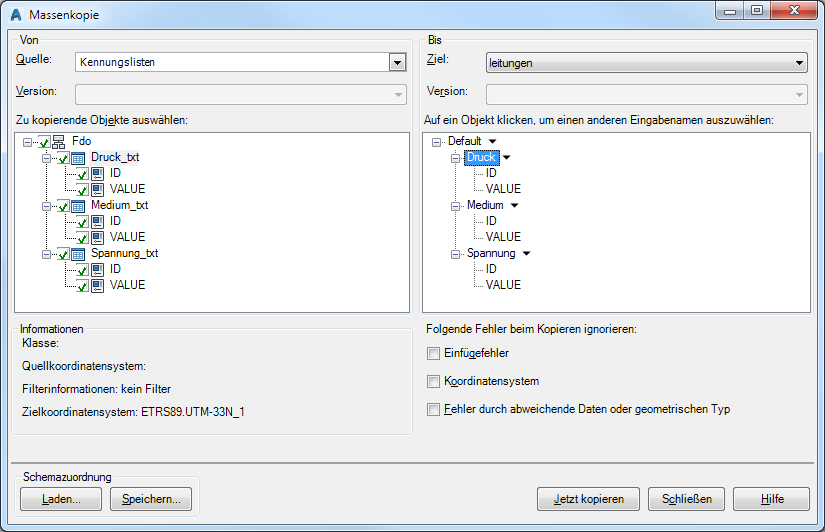Click the VALUE property icon under Medium_txt
The height and width of the screenshot is (532, 825).
click(98, 238)
